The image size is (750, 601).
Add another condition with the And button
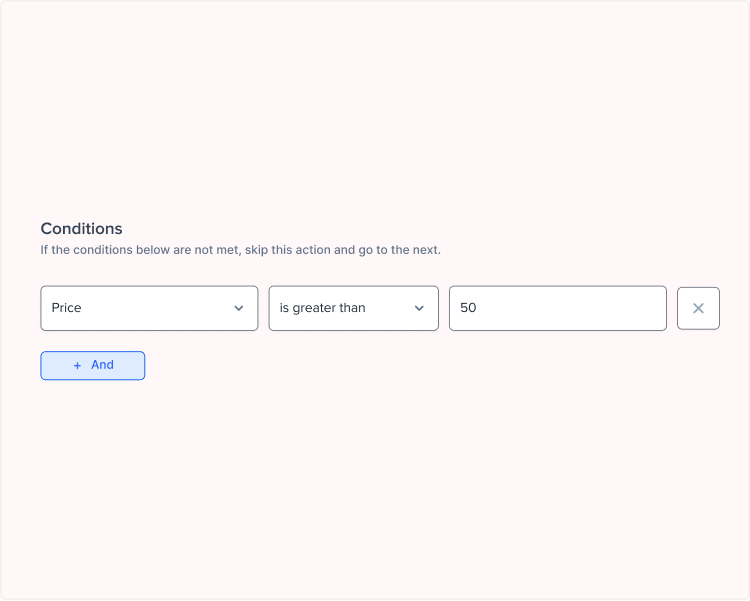[93, 366]
